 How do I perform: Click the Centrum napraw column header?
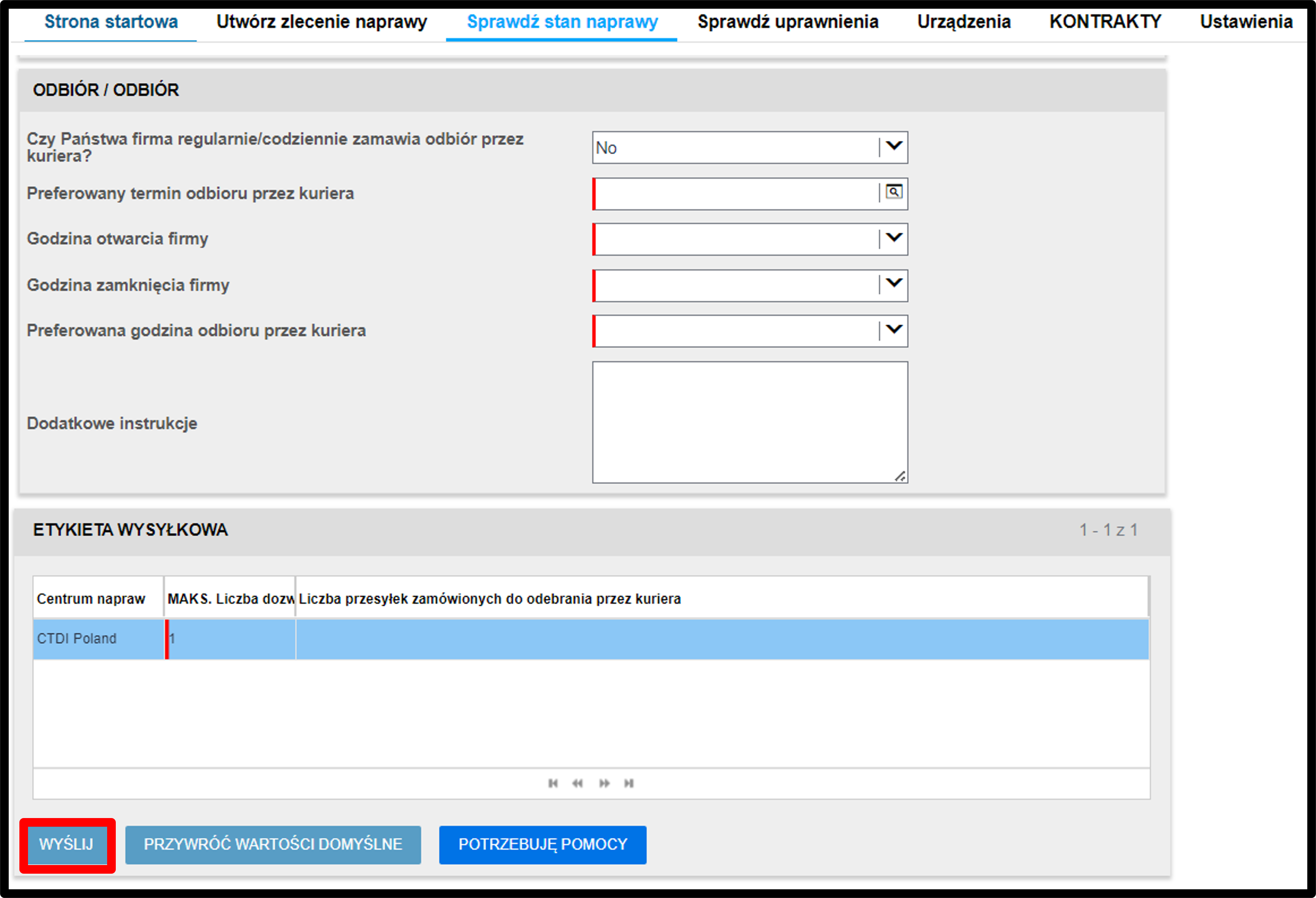pos(98,598)
